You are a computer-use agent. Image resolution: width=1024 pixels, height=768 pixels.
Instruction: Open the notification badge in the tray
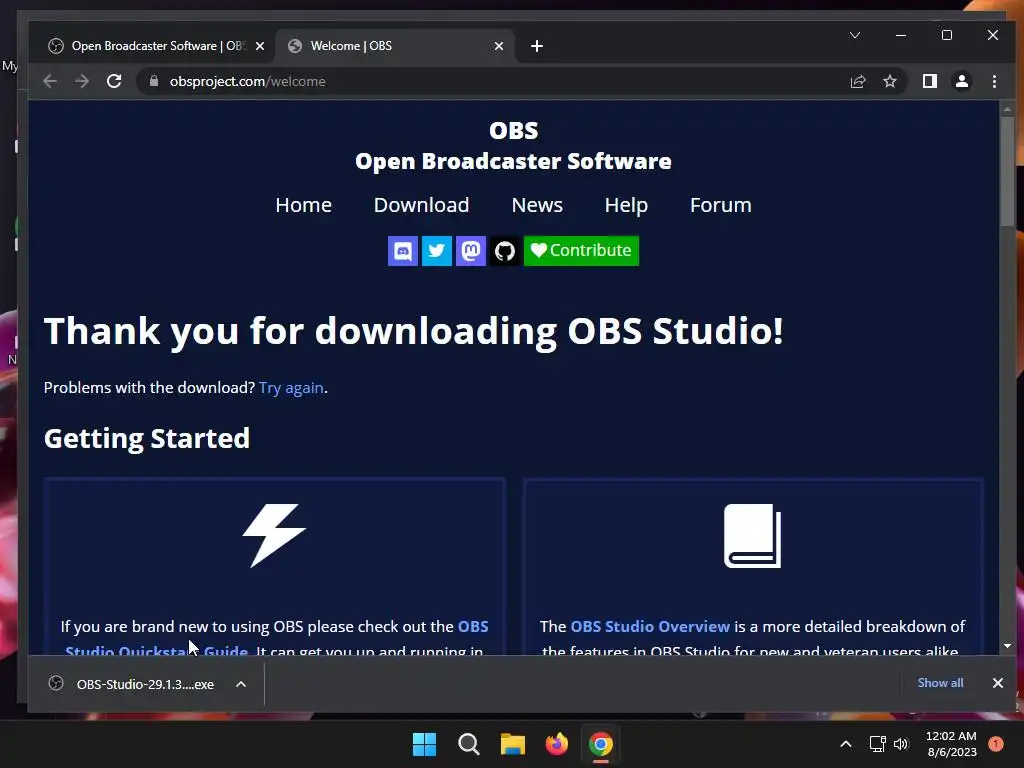(995, 743)
